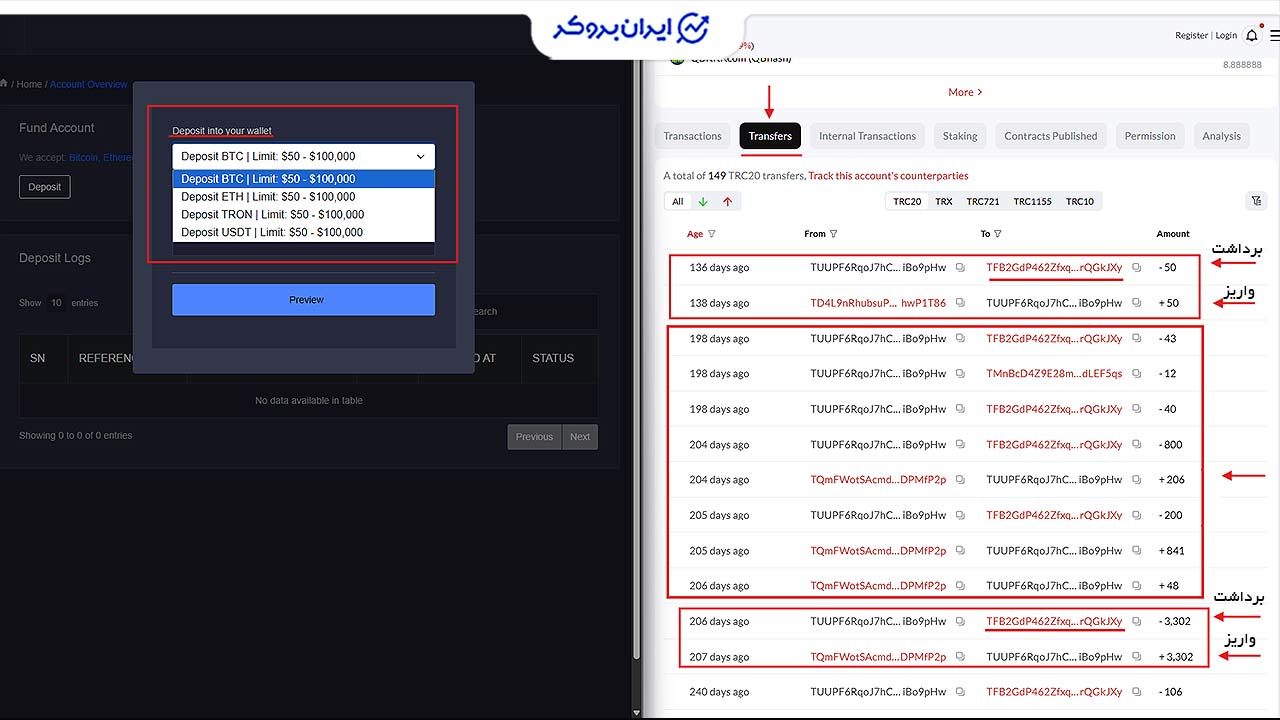Click the From column filter icon

point(833,234)
